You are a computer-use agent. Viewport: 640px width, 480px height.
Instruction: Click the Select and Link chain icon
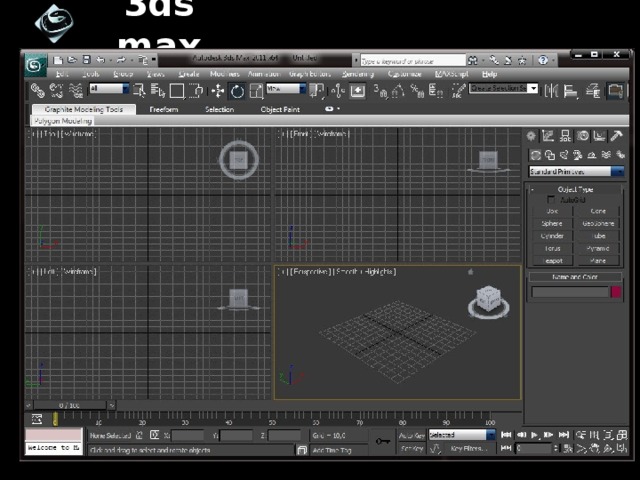tap(38, 91)
